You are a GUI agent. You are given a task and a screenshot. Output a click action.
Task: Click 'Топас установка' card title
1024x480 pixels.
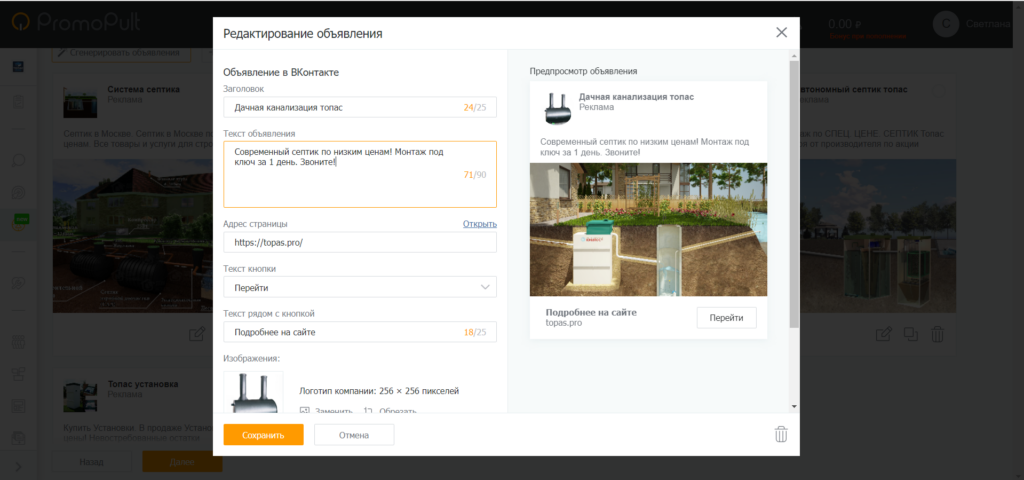(x=142, y=385)
